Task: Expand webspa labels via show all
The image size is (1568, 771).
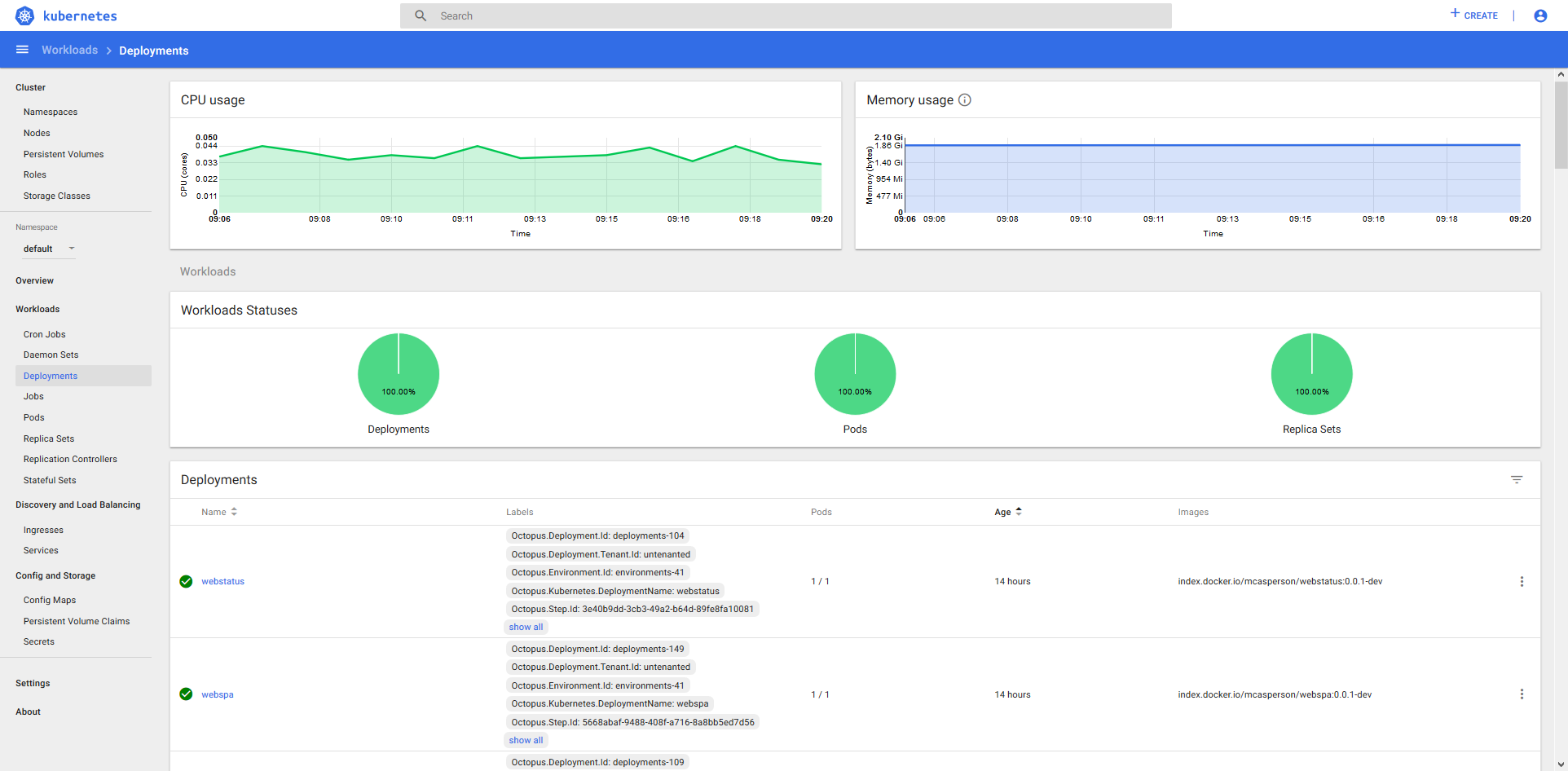Action: click(526, 739)
